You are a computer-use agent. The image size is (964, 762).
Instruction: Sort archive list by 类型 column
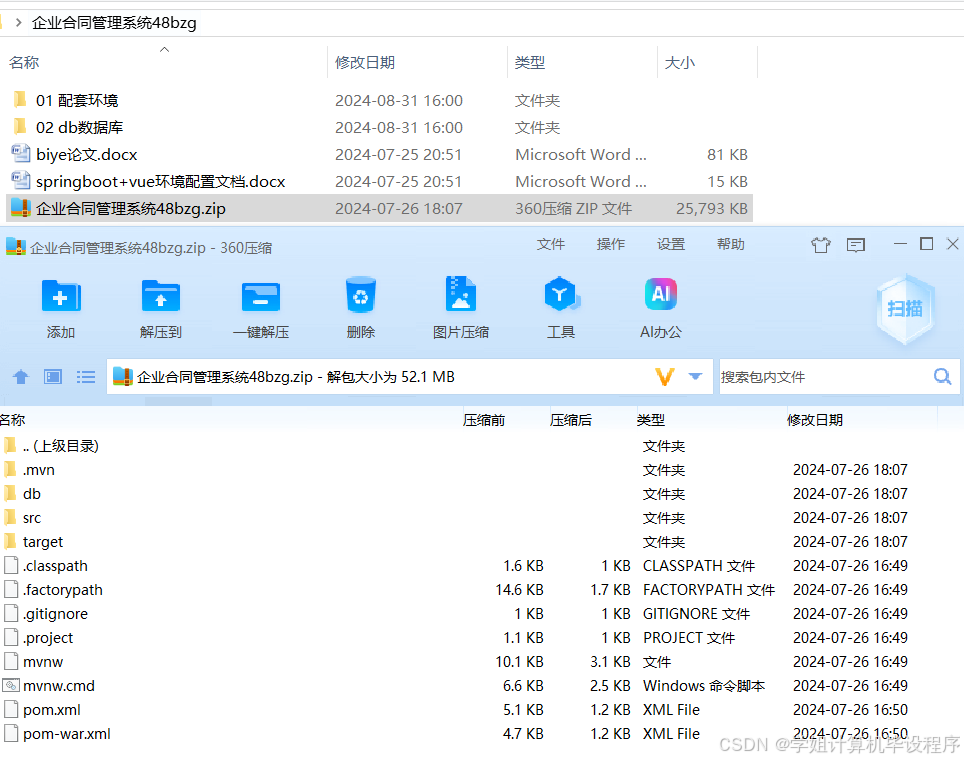pyautogui.click(x=650, y=420)
